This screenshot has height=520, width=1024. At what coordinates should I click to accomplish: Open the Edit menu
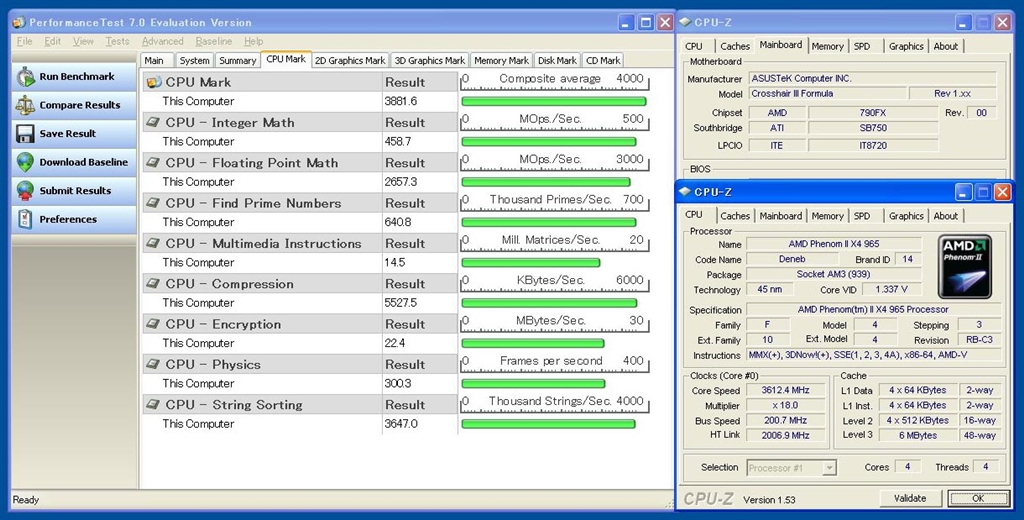[x=53, y=41]
